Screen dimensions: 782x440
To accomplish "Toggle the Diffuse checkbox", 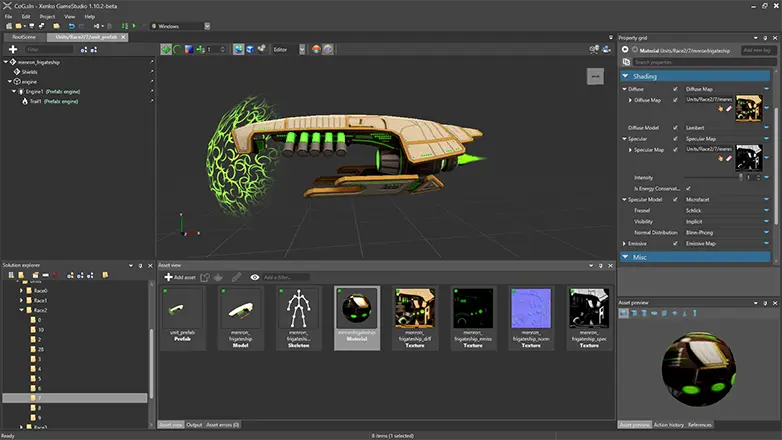I will pos(675,89).
